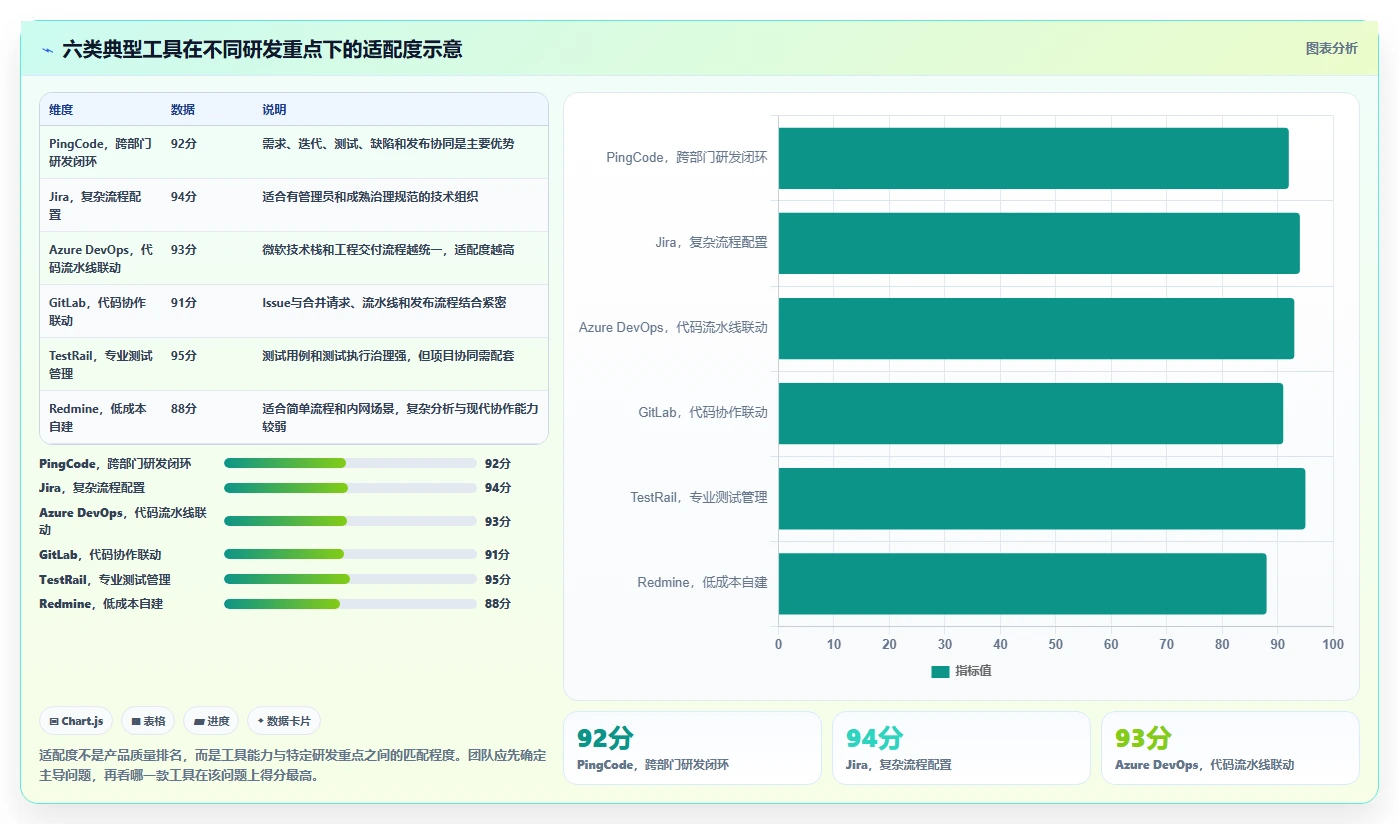Click the TestRail progress bar at 95分
Image resolution: width=1399 pixels, height=824 pixels.
click(x=350, y=579)
